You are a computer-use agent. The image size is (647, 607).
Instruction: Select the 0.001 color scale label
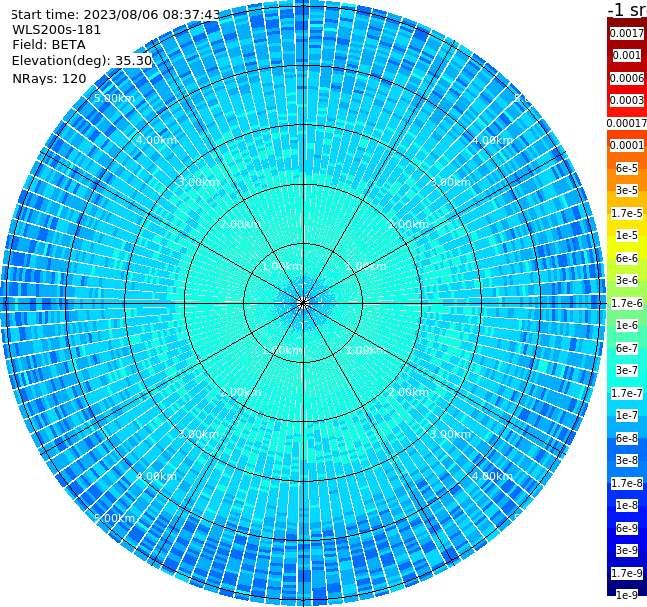(x=627, y=55)
